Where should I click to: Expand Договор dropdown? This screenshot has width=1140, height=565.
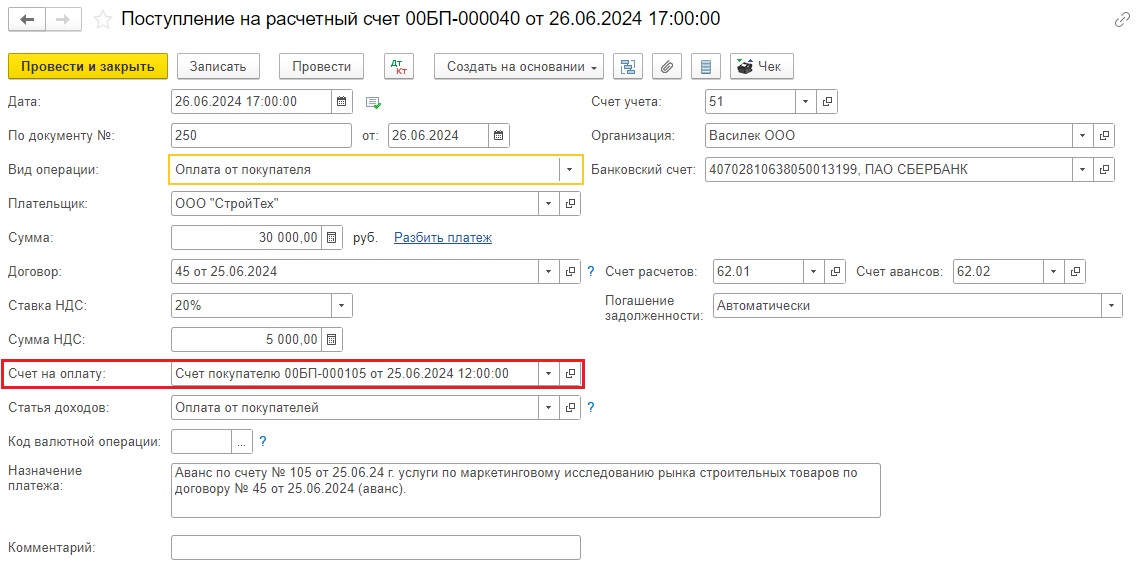[x=549, y=271]
